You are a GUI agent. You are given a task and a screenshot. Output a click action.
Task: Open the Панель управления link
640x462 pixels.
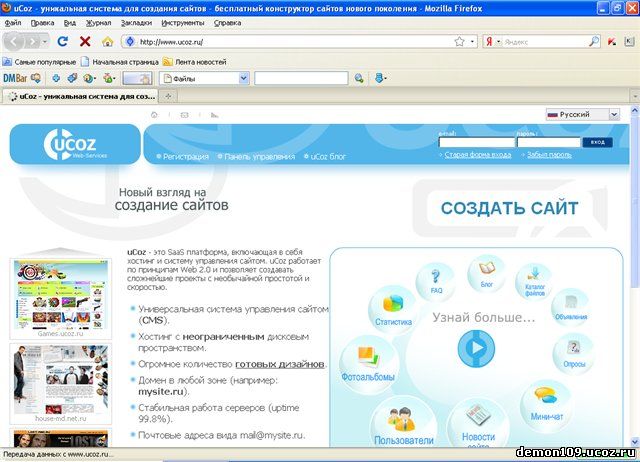(260, 156)
